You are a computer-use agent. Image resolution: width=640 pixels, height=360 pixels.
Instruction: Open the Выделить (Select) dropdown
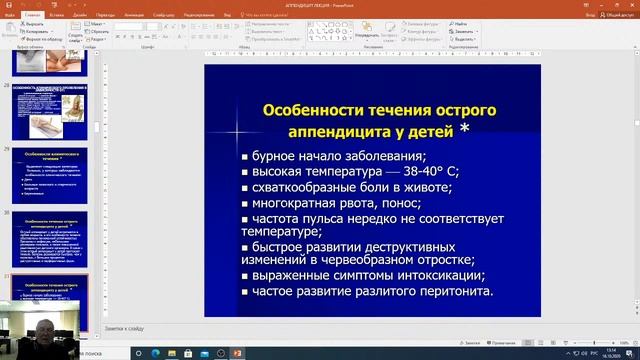[463, 39]
